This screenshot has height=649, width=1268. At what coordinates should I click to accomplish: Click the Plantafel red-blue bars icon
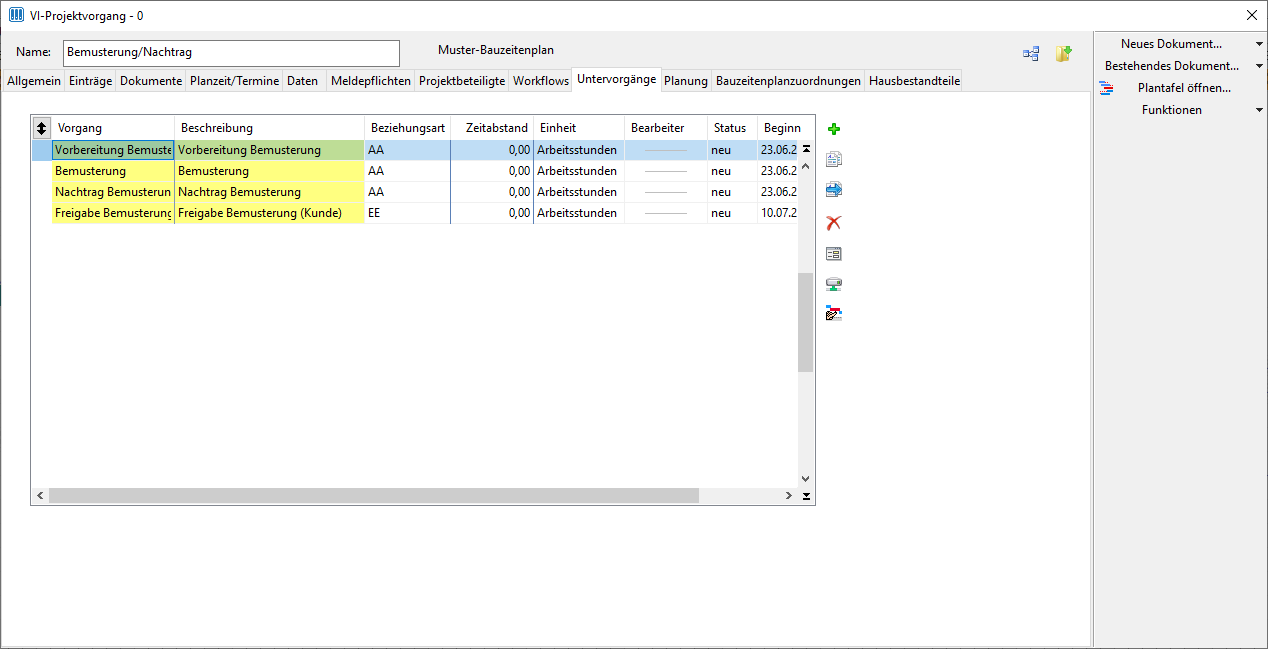[x=1106, y=88]
